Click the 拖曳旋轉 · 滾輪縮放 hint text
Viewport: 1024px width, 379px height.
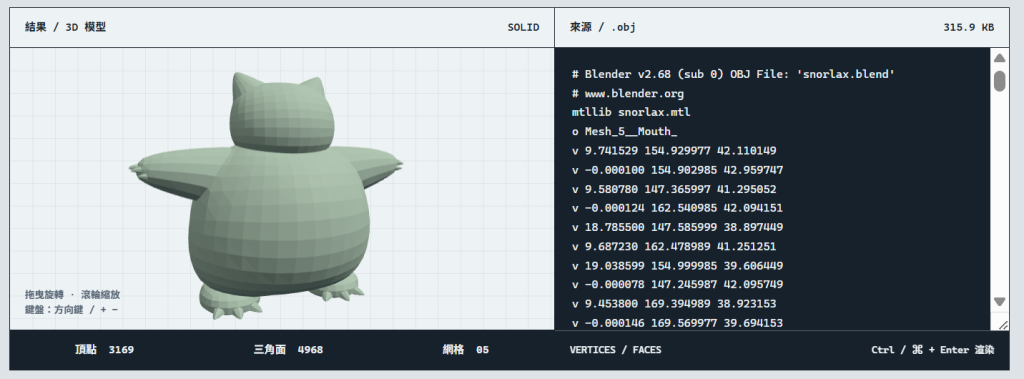72,295
